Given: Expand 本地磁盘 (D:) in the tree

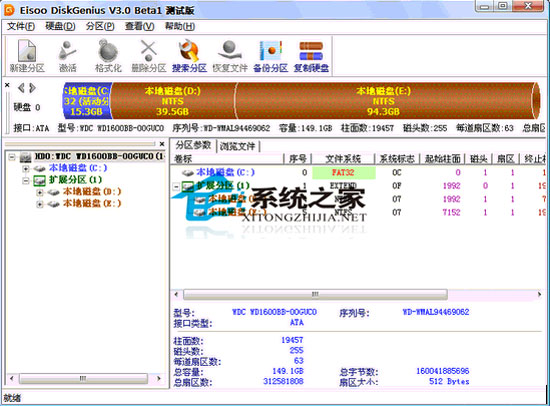Looking at the screenshot, I should (40, 192).
